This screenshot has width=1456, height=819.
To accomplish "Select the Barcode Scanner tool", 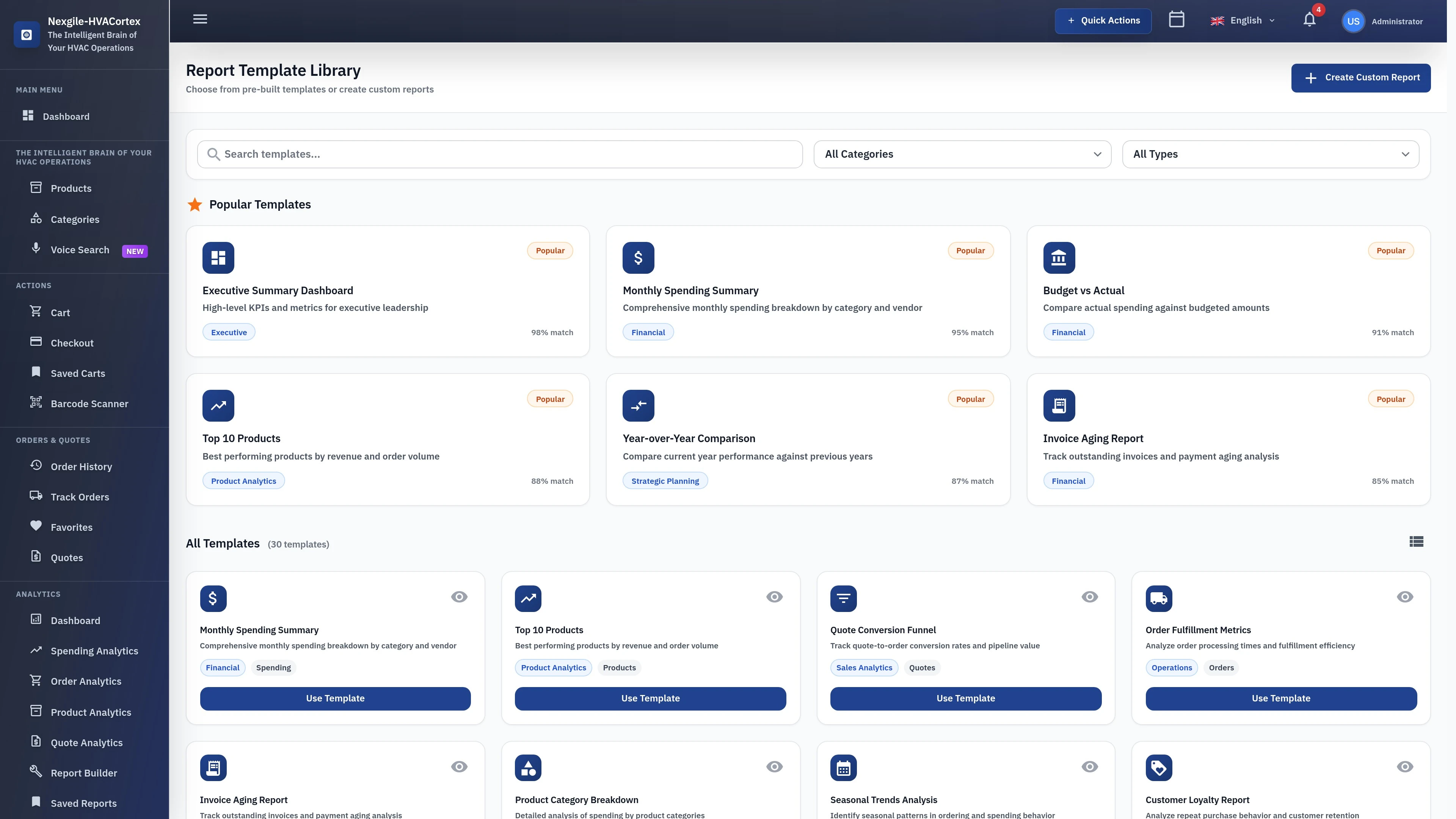I will point(90,403).
